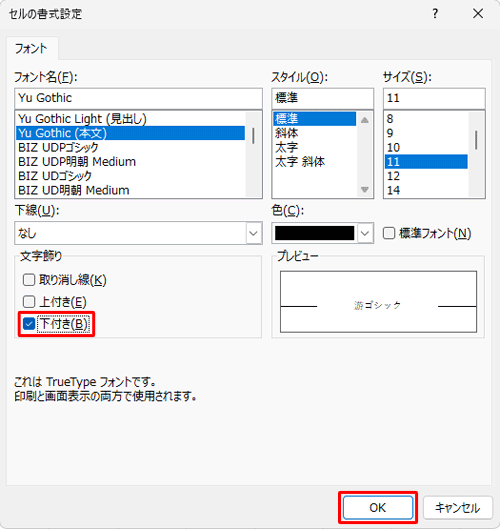Click the キャンセル button

[x=457, y=507]
